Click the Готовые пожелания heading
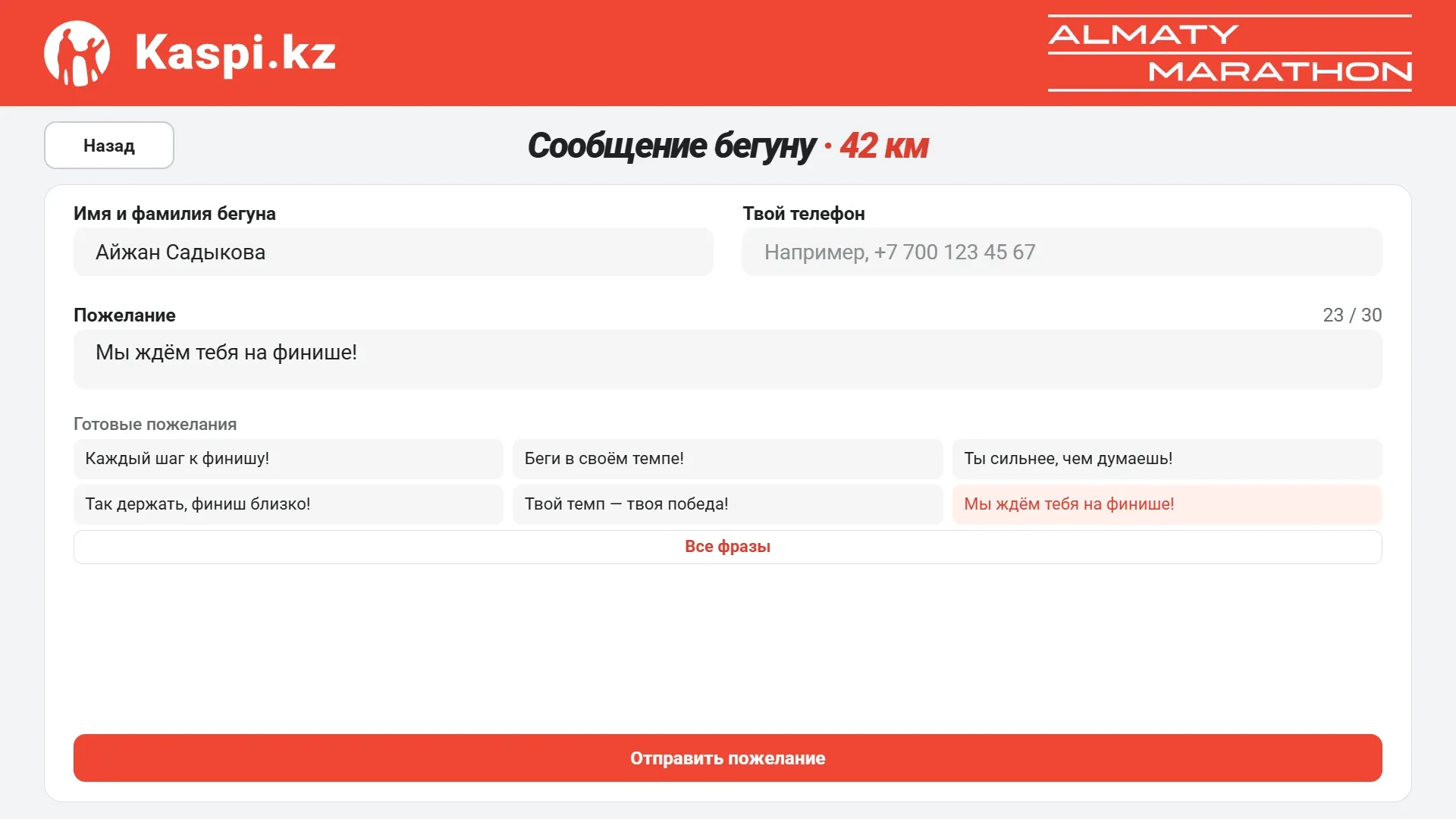This screenshot has height=819, width=1456. (155, 425)
